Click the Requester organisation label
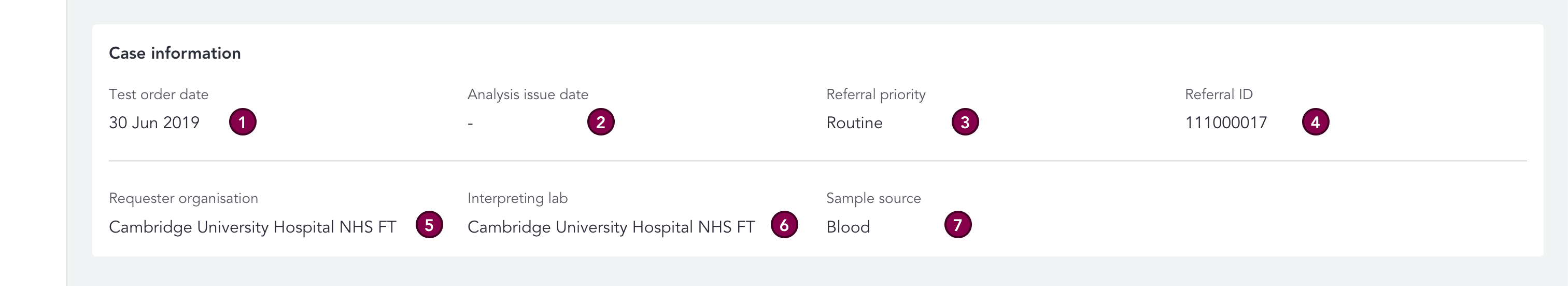 tap(183, 198)
